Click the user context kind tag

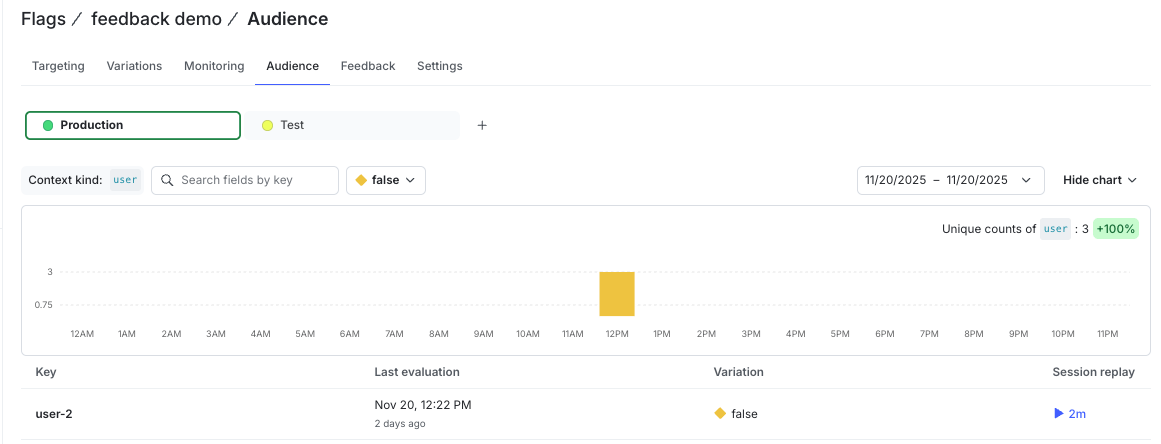pyautogui.click(x=125, y=180)
